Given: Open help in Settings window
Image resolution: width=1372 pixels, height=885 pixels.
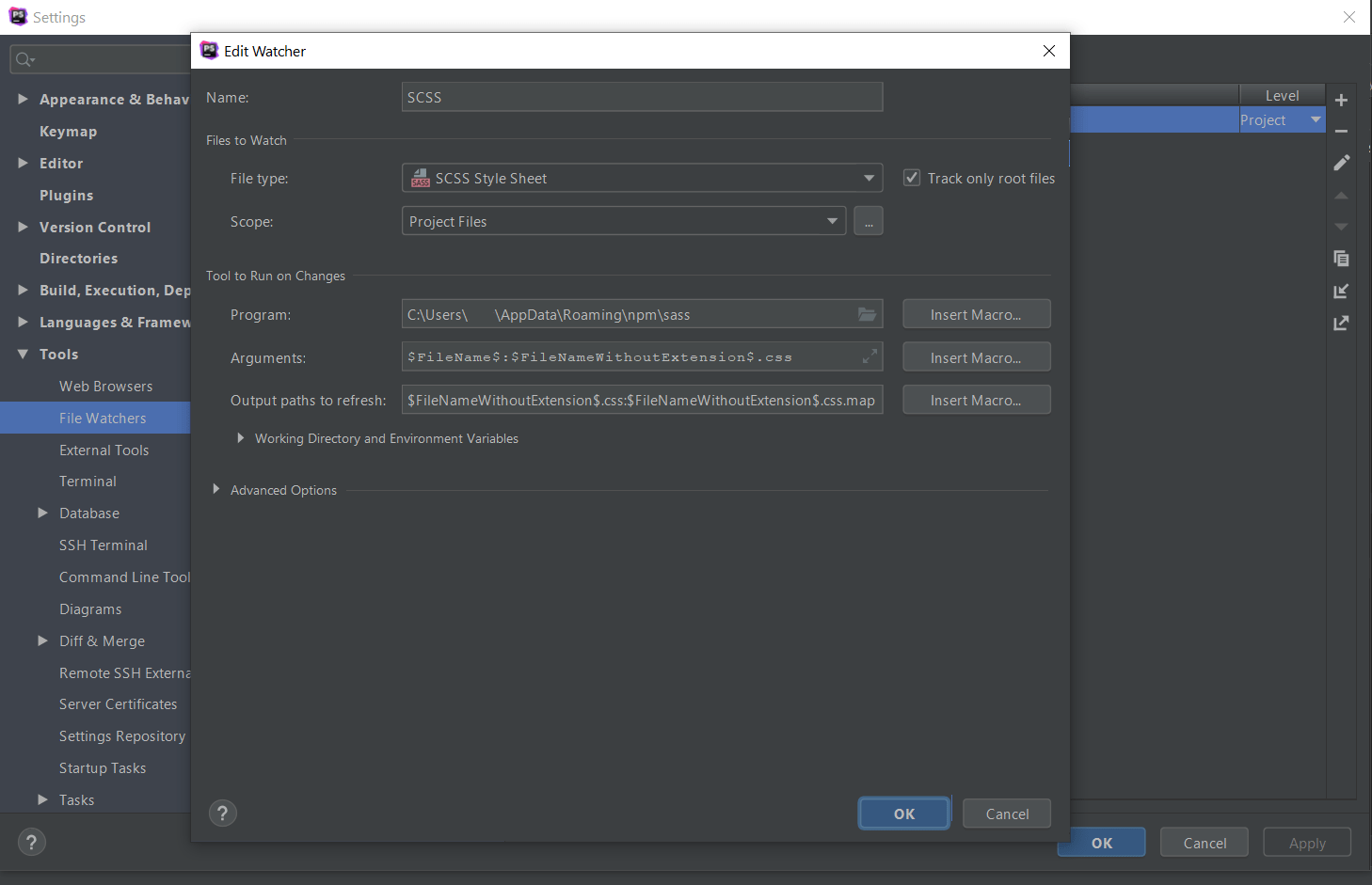Looking at the screenshot, I should point(31,842).
